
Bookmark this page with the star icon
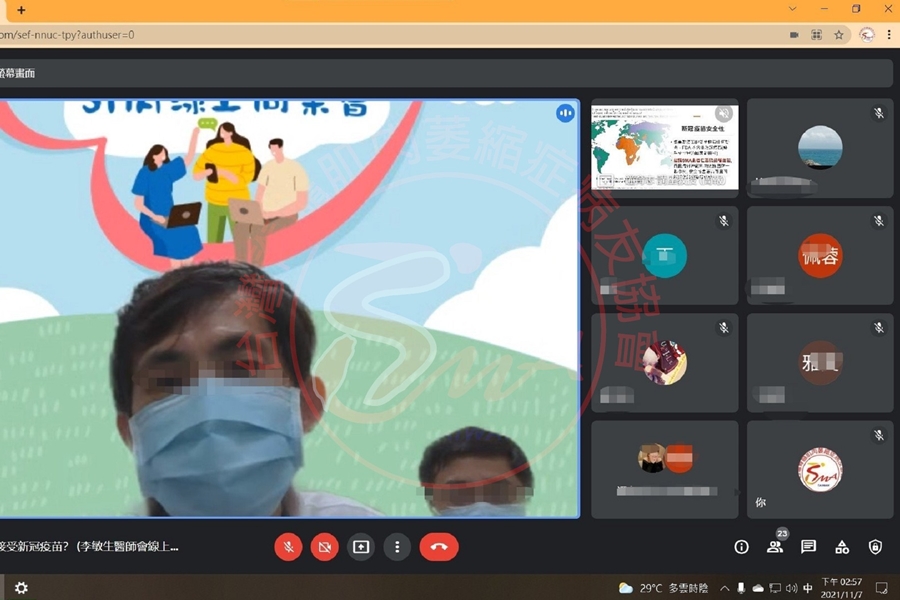pos(839,35)
